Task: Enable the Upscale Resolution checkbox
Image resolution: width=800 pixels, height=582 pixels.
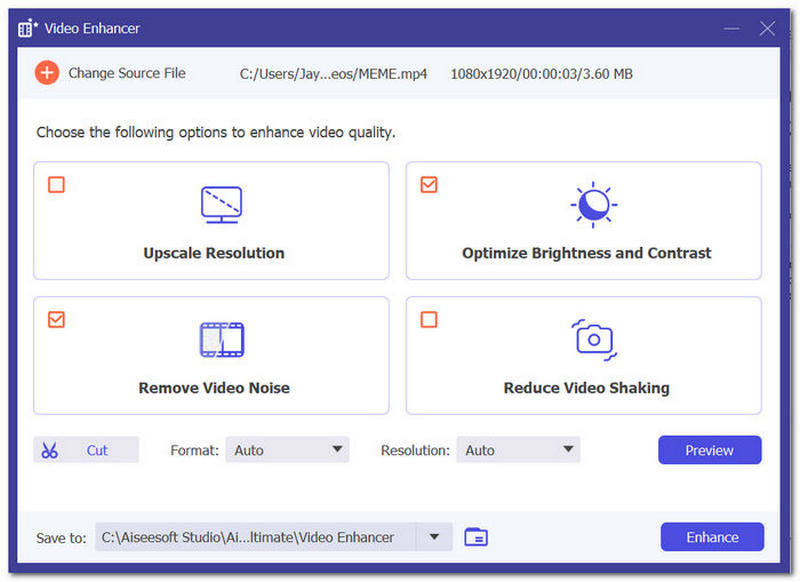Action: (x=56, y=184)
